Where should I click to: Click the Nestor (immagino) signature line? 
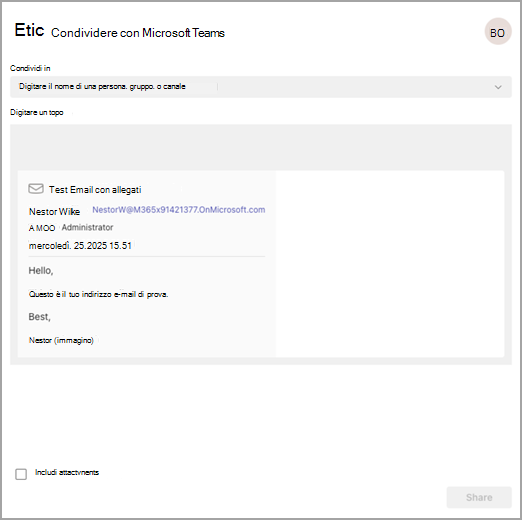tap(61, 340)
